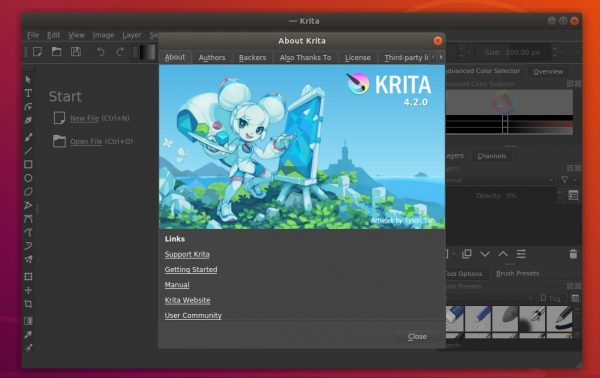The height and width of the screenshot is (378, 600).
Task: Open the Tag dropdown in Brush Presets
Action: (x=550, y=298)
